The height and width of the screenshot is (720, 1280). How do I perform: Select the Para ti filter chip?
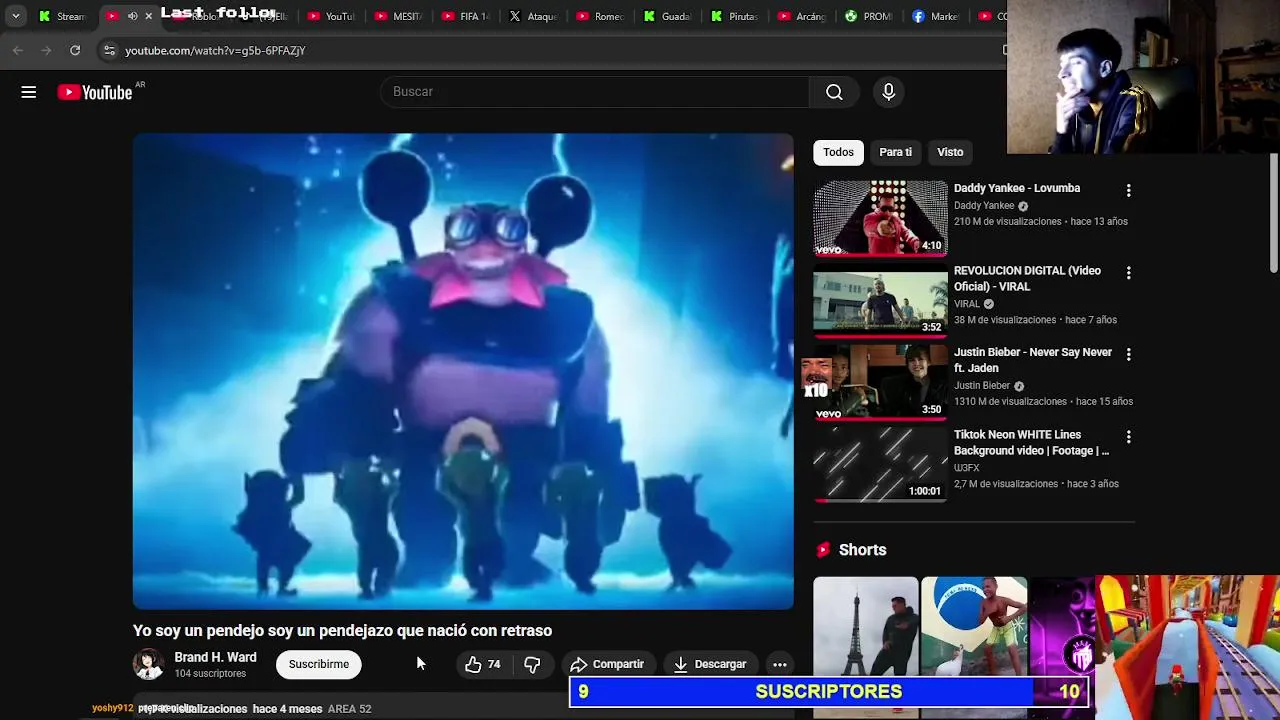coord(895,152)
